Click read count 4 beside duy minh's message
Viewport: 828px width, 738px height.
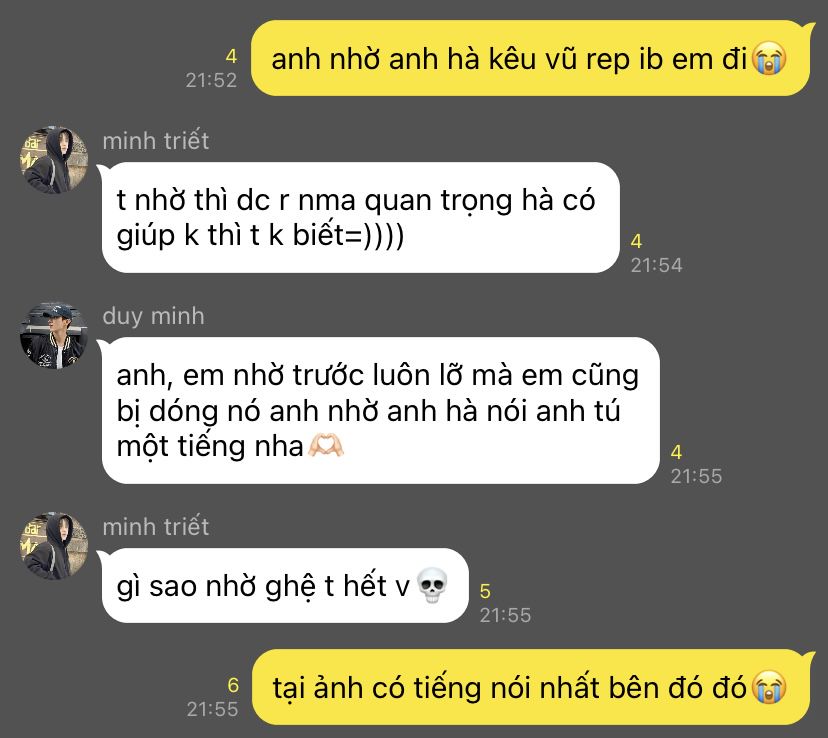[676, 452]
